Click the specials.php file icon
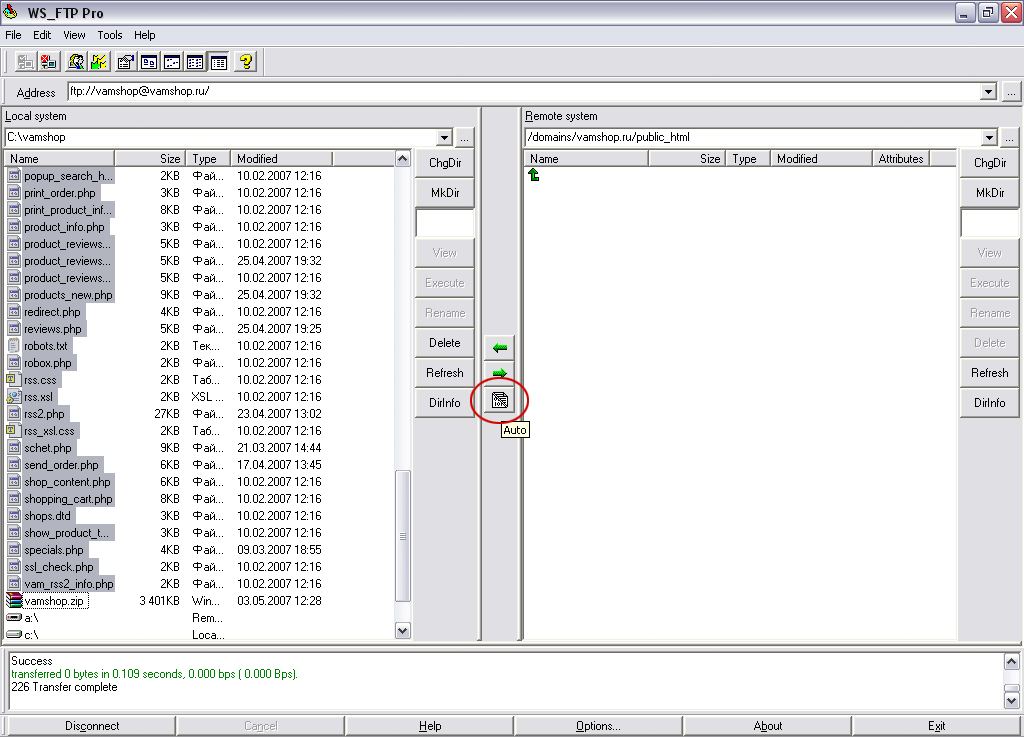This screenshot has height=737, width=1024. click(14, 550)
